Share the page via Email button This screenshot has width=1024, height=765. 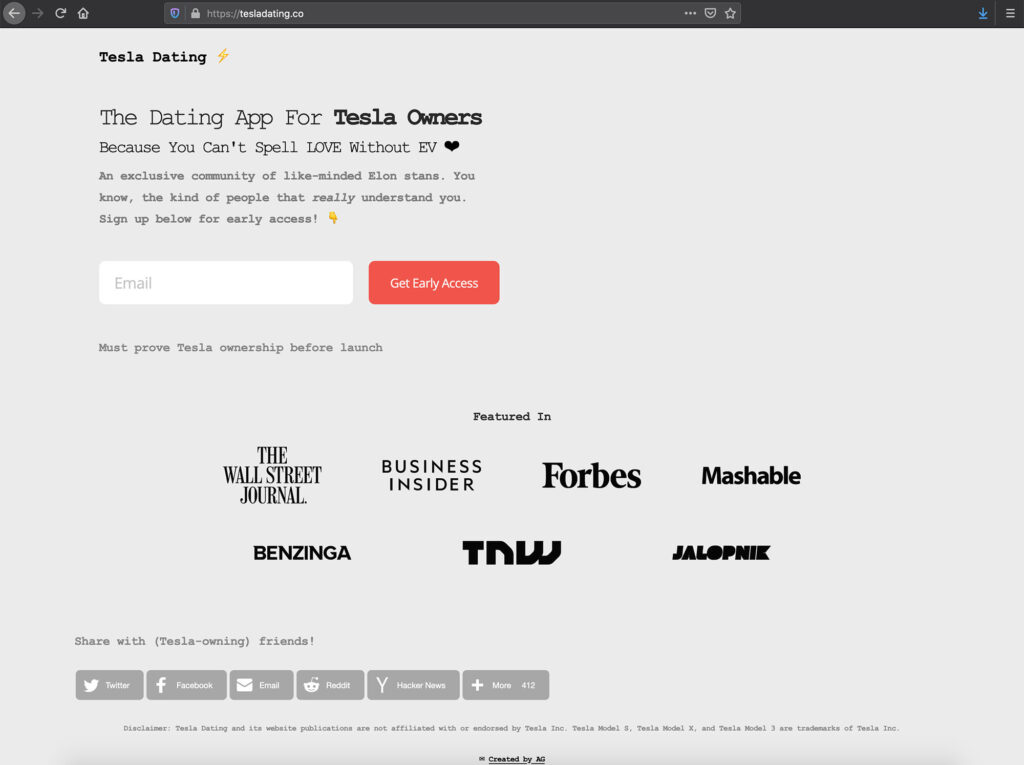click(261, 685)
